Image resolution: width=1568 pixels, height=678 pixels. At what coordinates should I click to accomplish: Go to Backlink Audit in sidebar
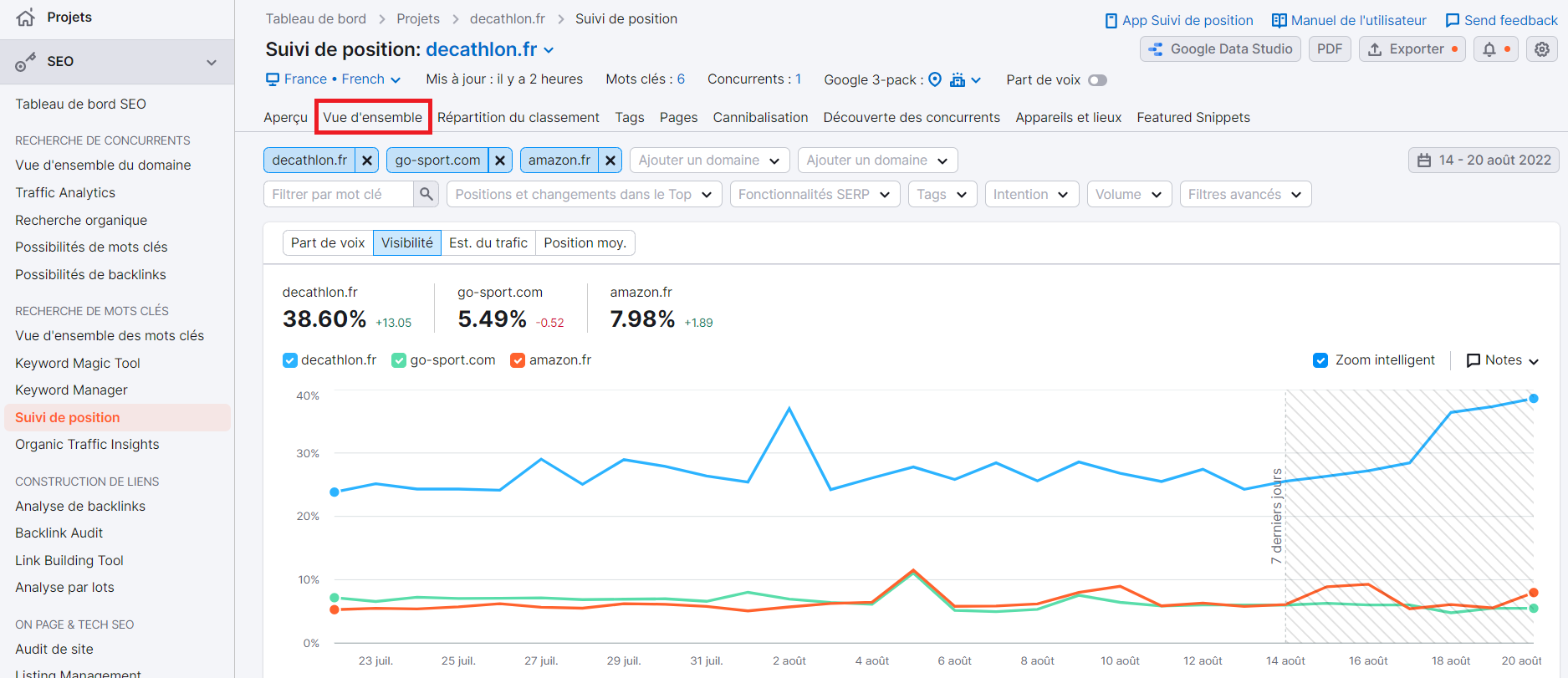coord(59,533)
